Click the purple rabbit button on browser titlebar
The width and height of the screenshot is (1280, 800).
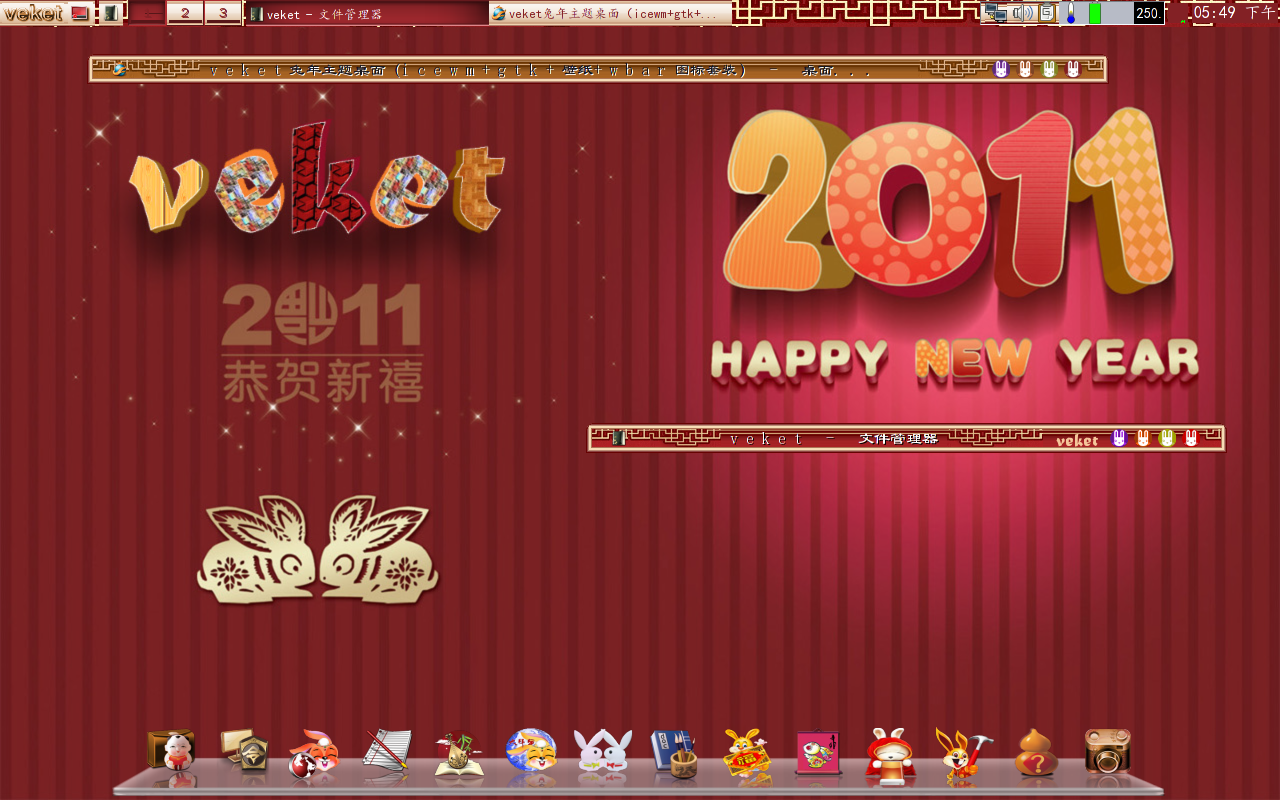(1001, 69)
